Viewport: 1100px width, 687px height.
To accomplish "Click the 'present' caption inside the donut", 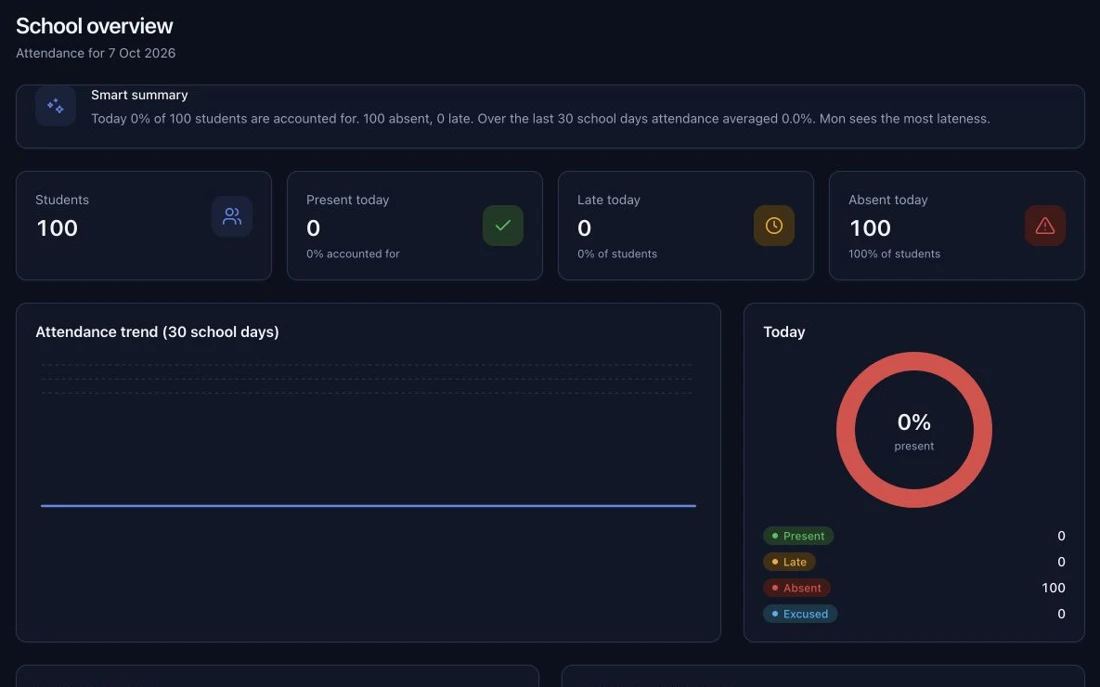I will click(914, 446).
